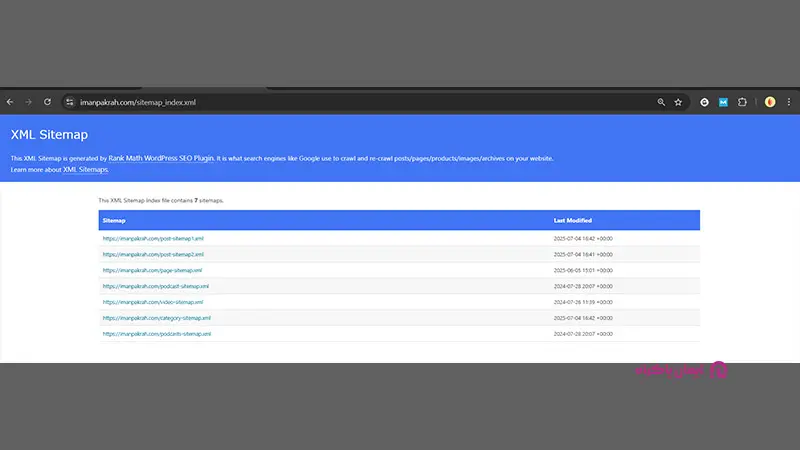Click the browser back arrow
This screenshot has height=450, width=800.
[x=10, y=102]
